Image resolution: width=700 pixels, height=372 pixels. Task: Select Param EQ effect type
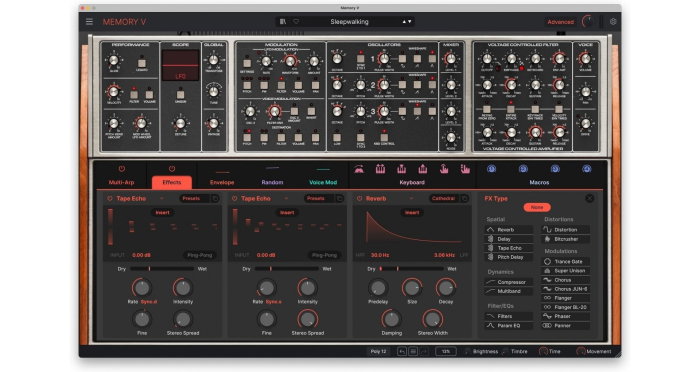point(509,326)
